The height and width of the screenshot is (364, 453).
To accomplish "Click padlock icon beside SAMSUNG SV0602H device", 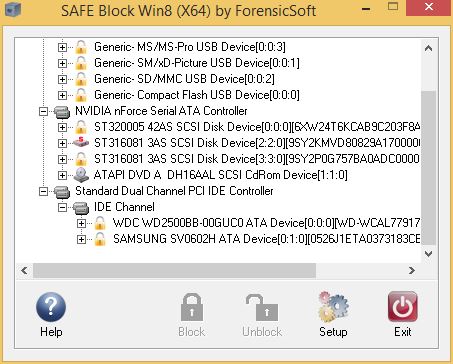I will click(x=100, y=239).
